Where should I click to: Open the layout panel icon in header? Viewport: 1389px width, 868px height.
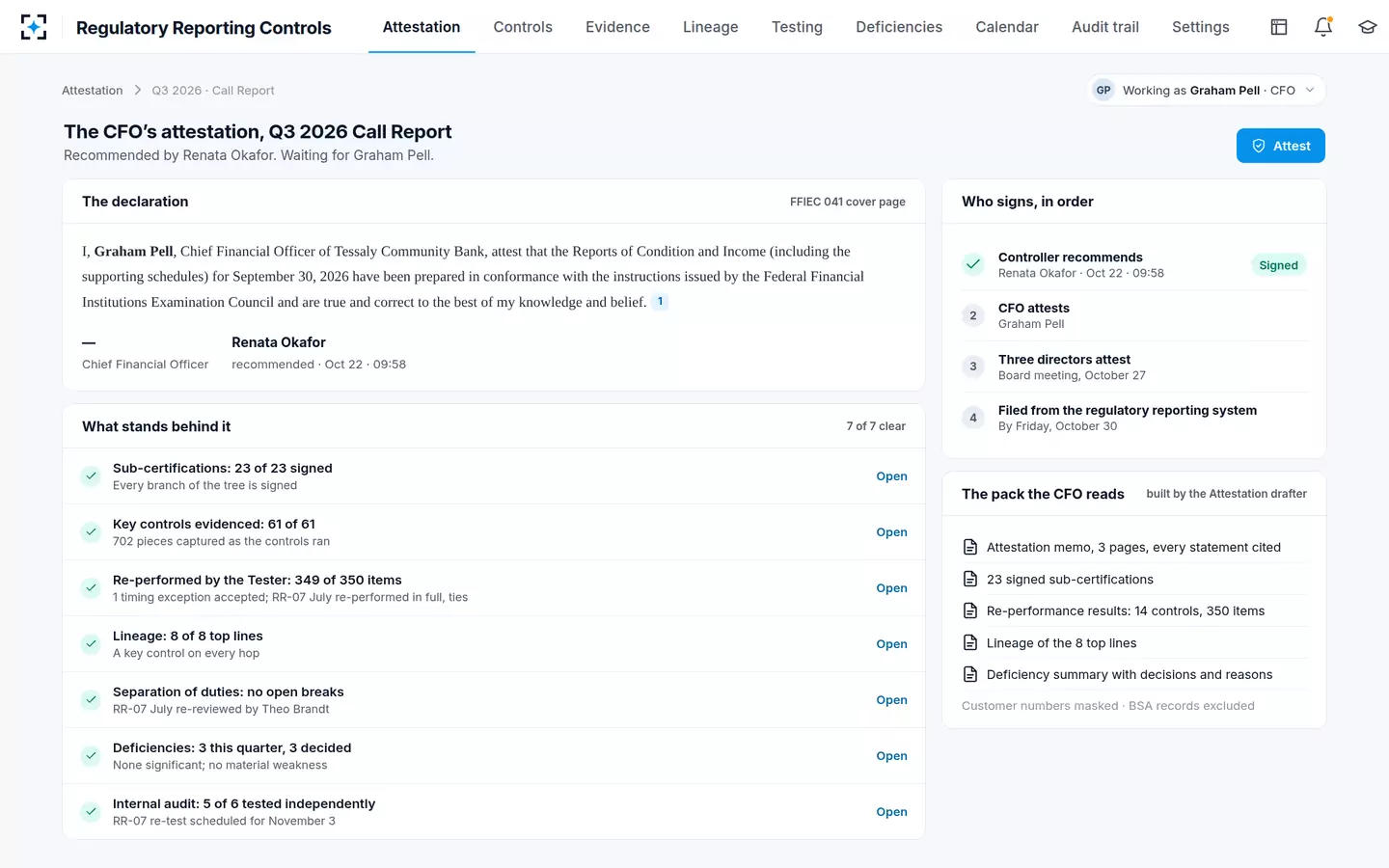(1279, 27)
